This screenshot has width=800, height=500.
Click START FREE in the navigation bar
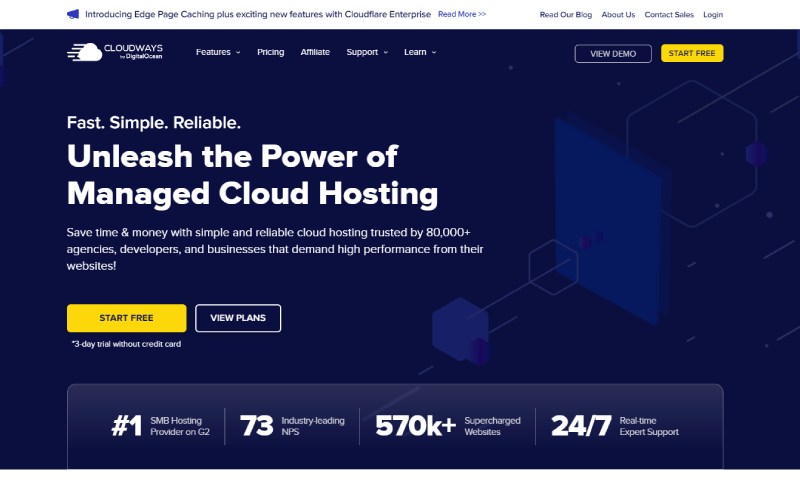[692, 53]
